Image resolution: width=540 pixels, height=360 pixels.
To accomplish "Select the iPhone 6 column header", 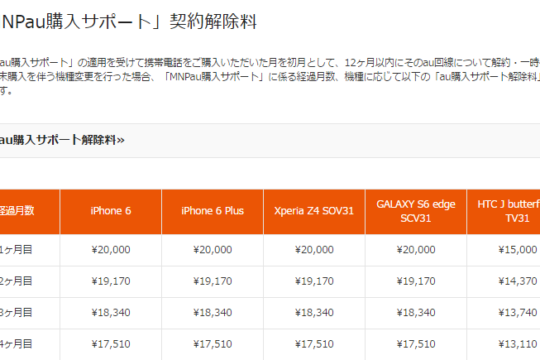I will tap(111, 211).
